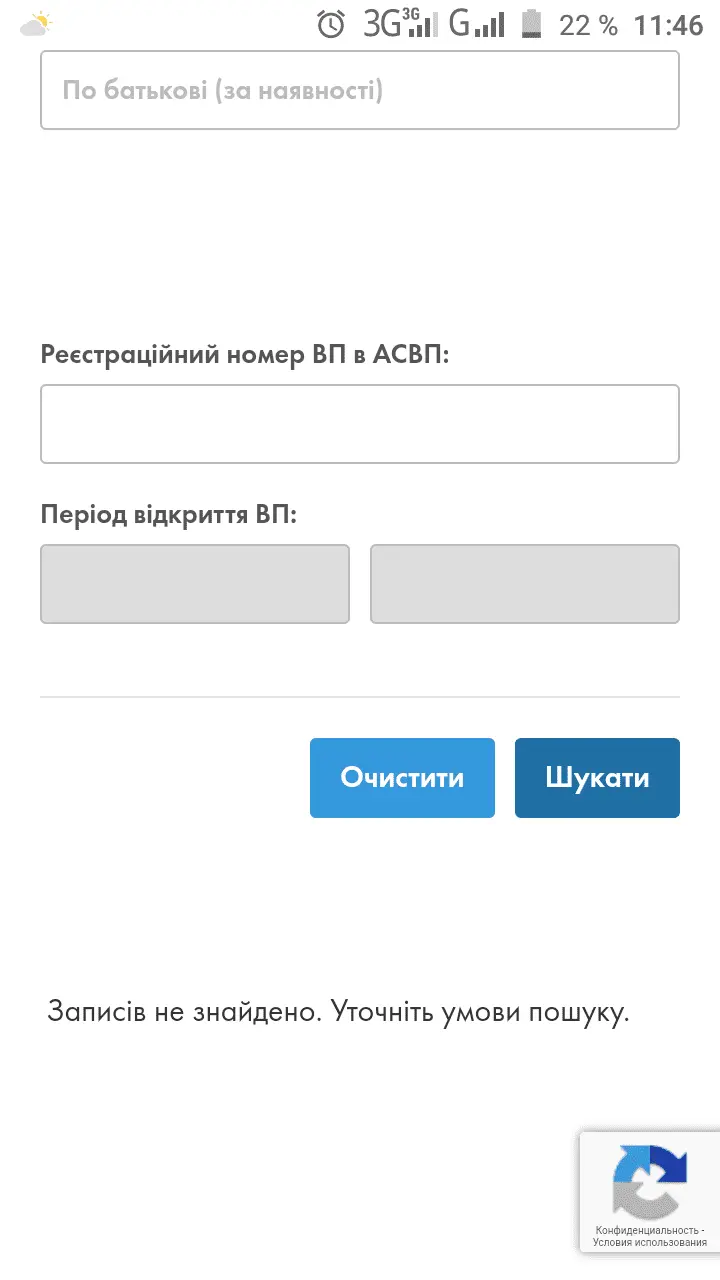The width and height of the screenshot is (720, 1280).
Task: Click the Реєстраційний номер ВП input box
Action: [x=360, y=424]
